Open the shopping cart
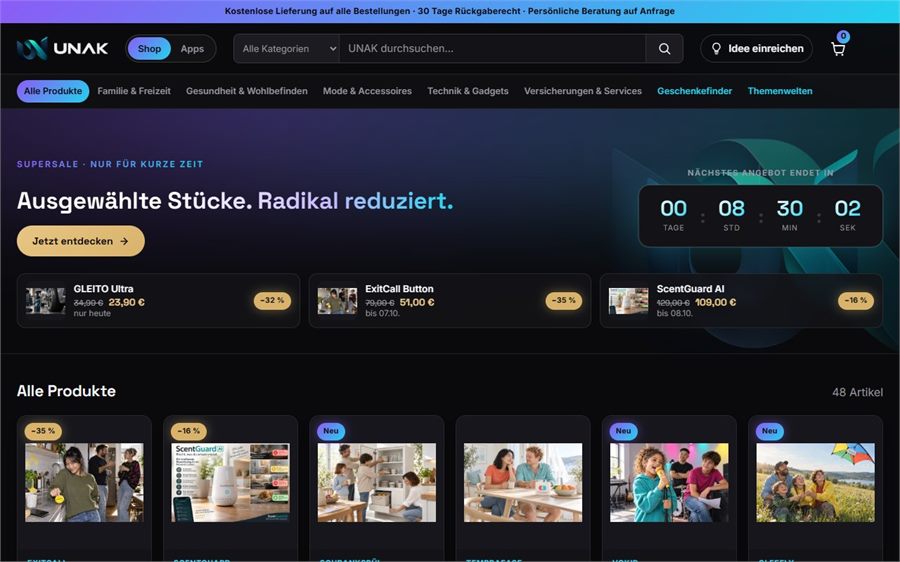 (x=838, y=49)
